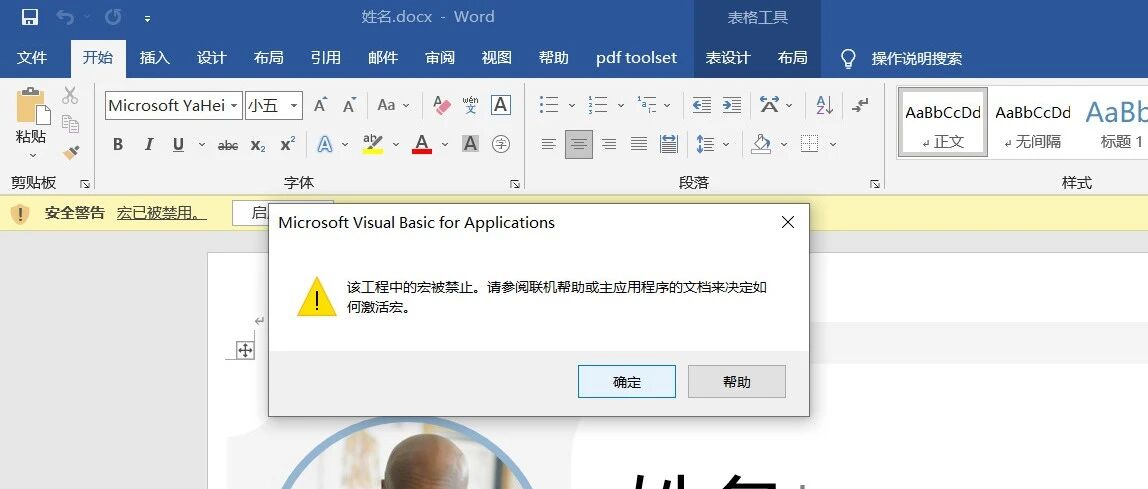The image size is (1148, 489).
Task: Select Justify alignment icon
Action: tap(638, 144)
